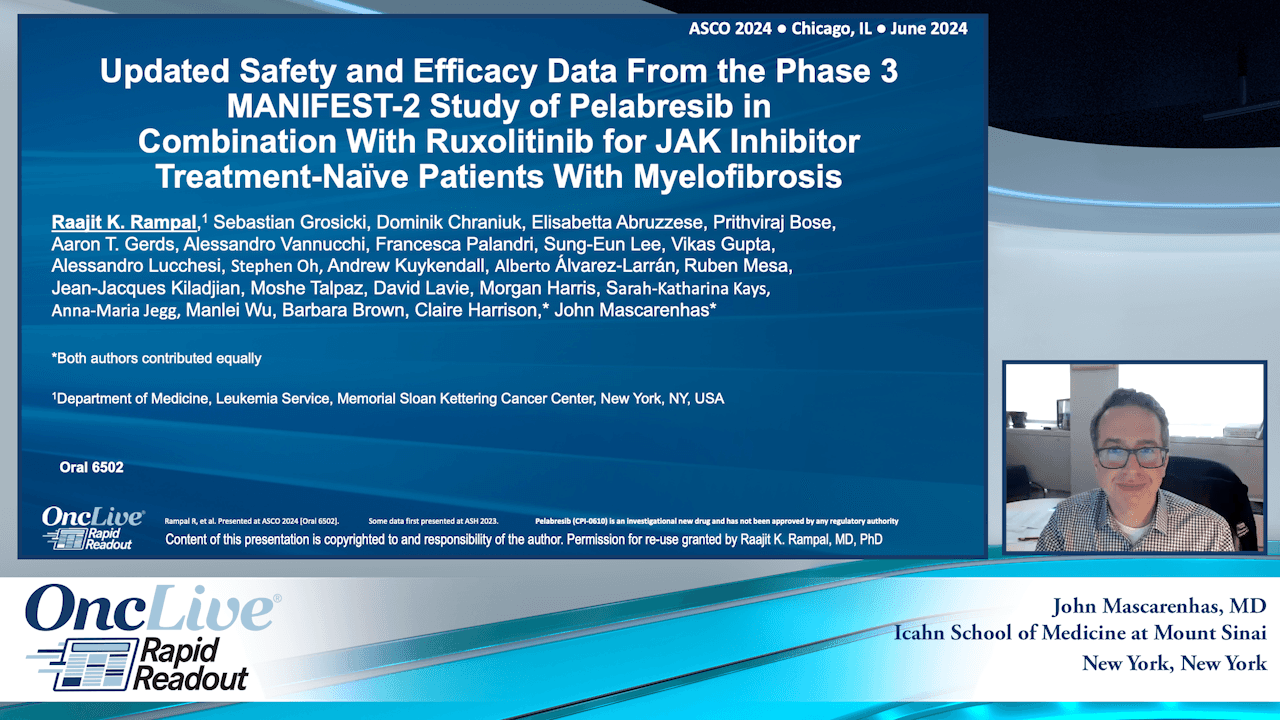Click 'ASCO 2024 • Chicago, IL • June 2024' header

click(828, 29)
